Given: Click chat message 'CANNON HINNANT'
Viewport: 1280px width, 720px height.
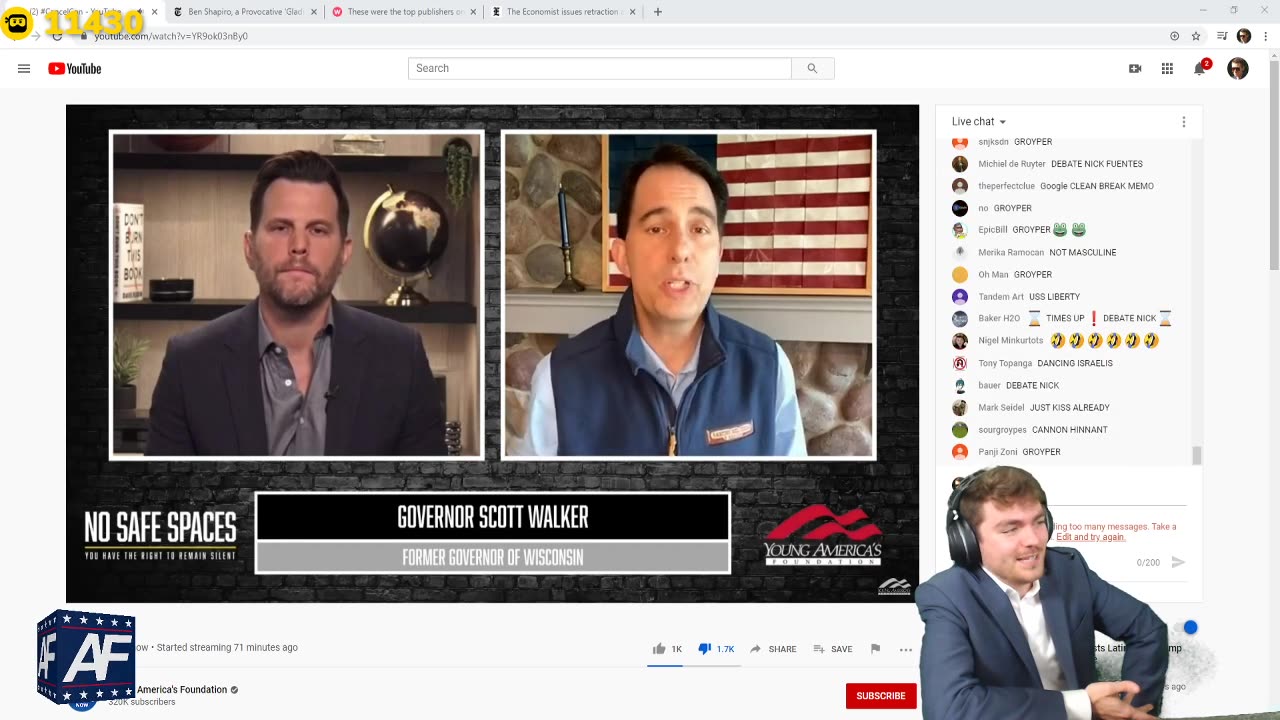Looking at the screenshot, I should 1070,430.
